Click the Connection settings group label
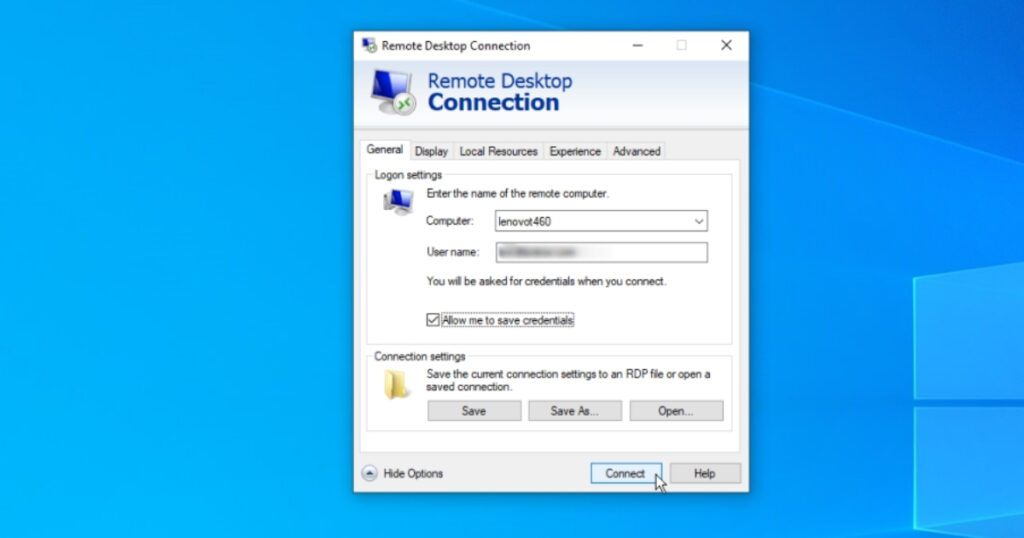Image resolution: width=1024 pixels, height=538 pixels. coord(420,356)
